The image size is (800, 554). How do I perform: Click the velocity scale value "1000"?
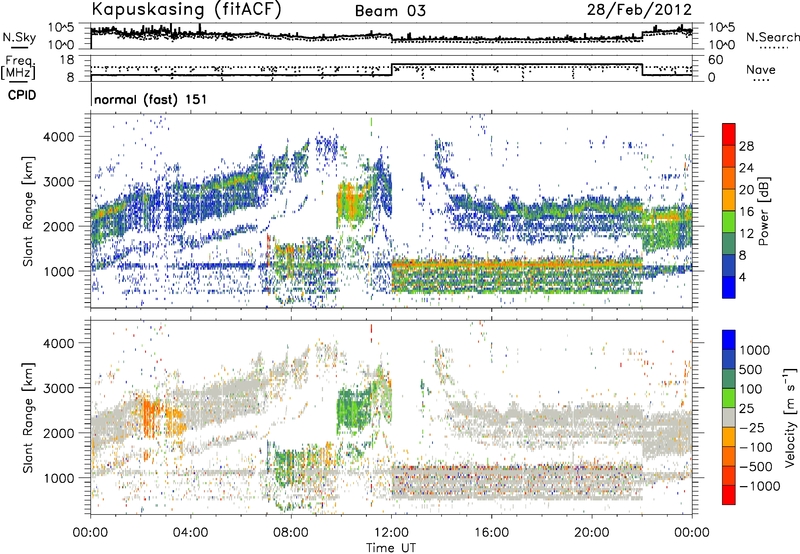755,350
